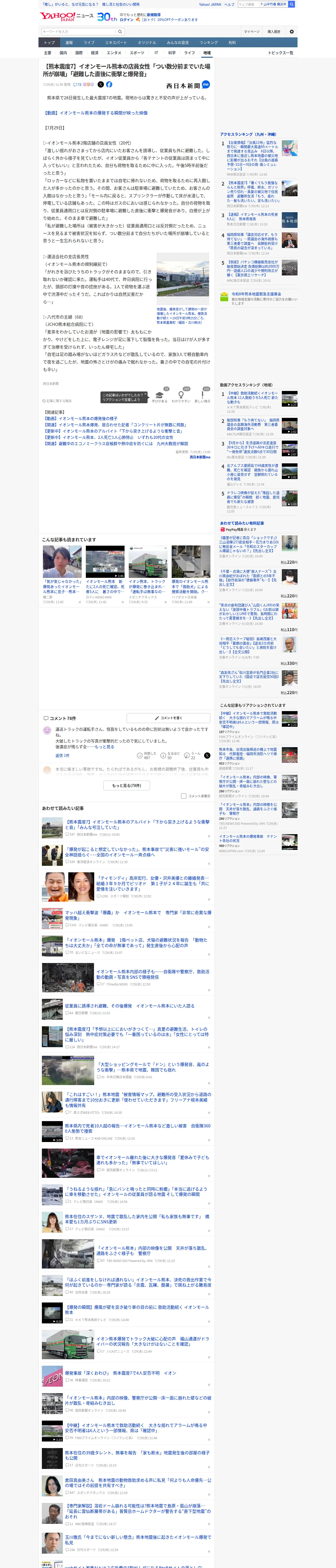This screenshot has width=336, height=1568.
Task: Open the 西日本新聞me link below related articles
Action: tap(200, 457)
